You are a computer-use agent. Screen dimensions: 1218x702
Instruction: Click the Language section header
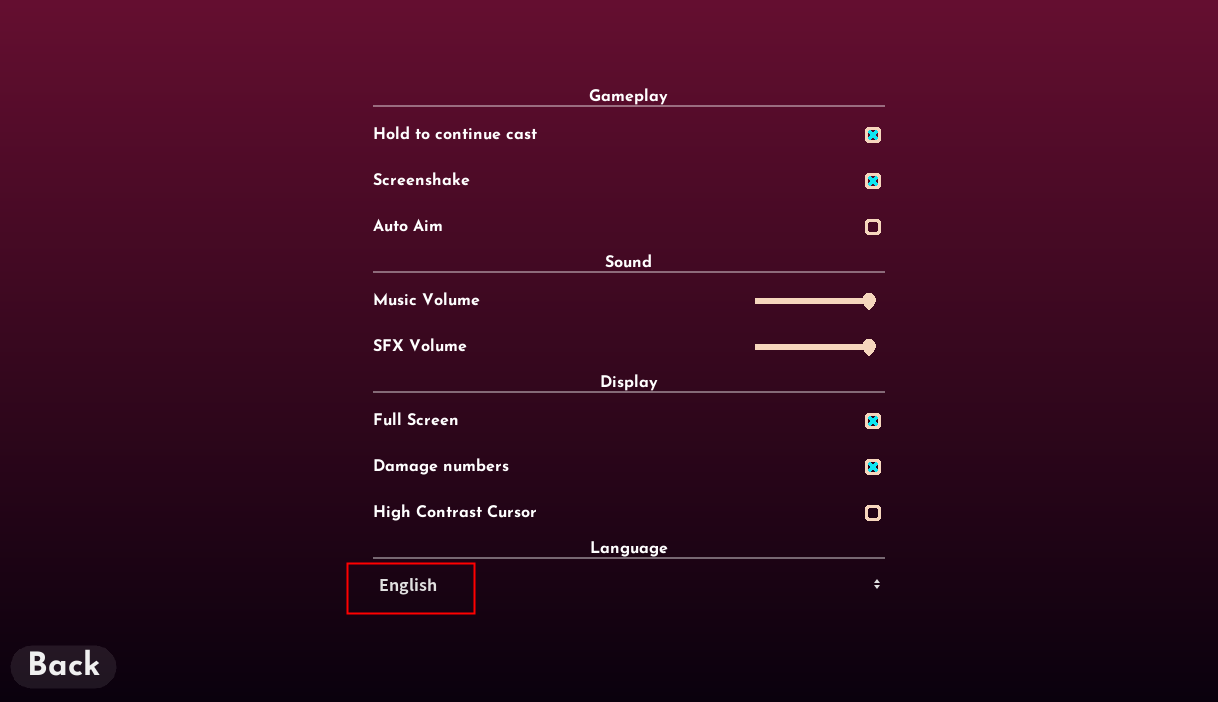[629, 548]
